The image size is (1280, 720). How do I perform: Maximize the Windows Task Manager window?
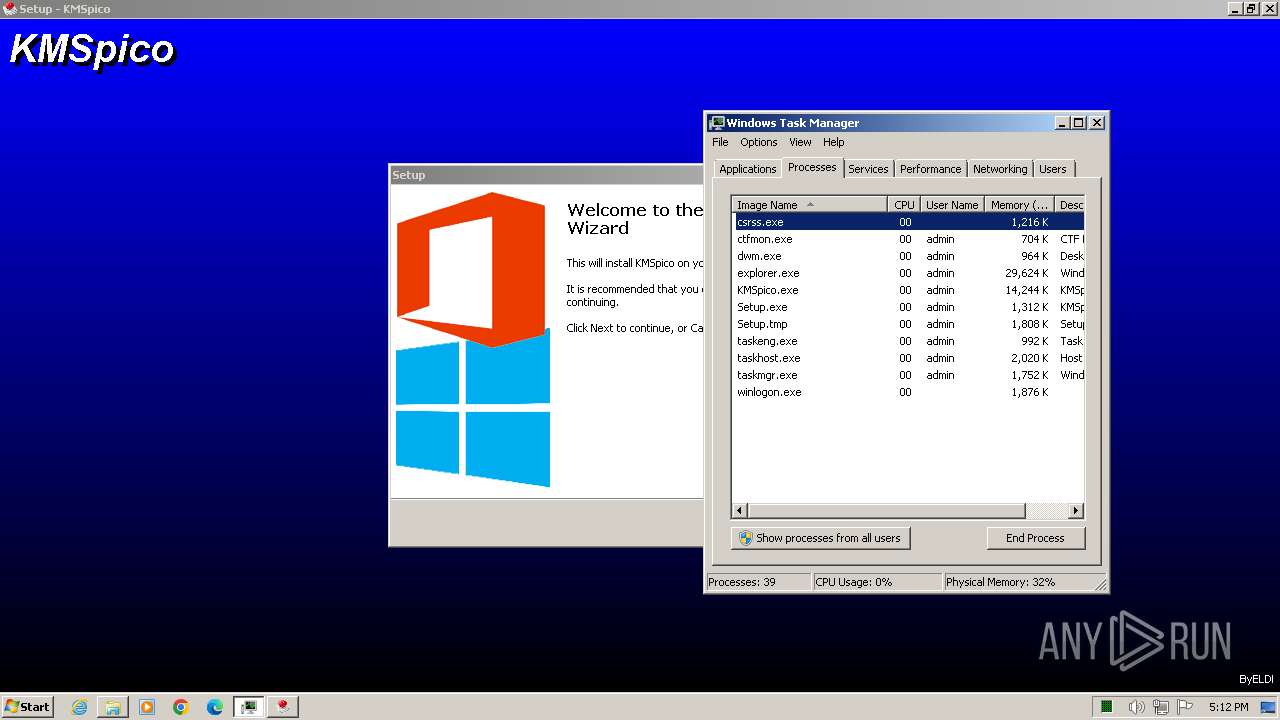(x=1078, y=123)
